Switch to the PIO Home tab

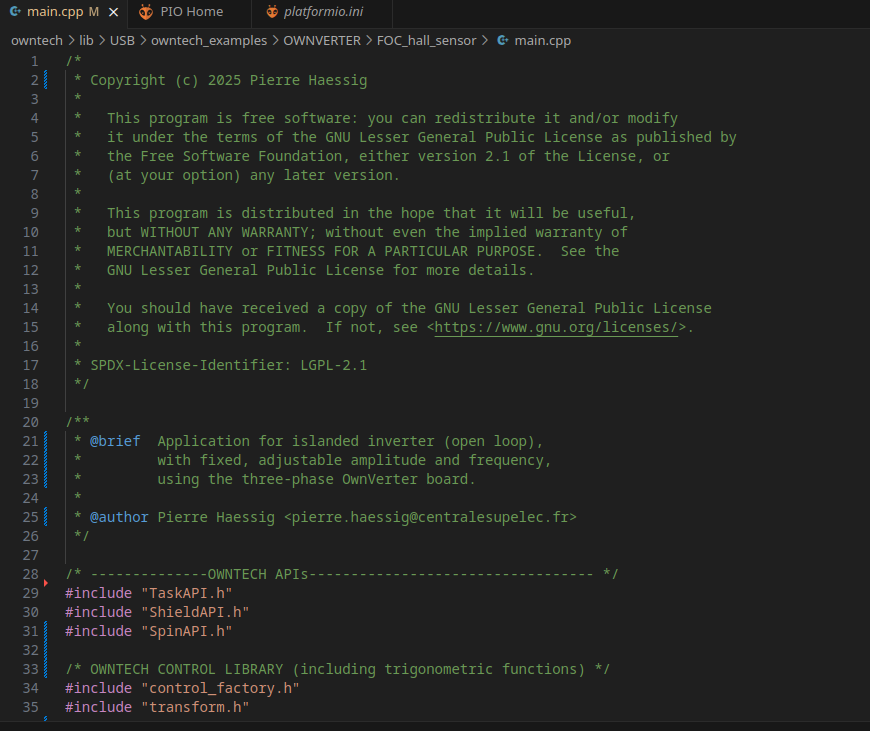(x=191, y=12)
